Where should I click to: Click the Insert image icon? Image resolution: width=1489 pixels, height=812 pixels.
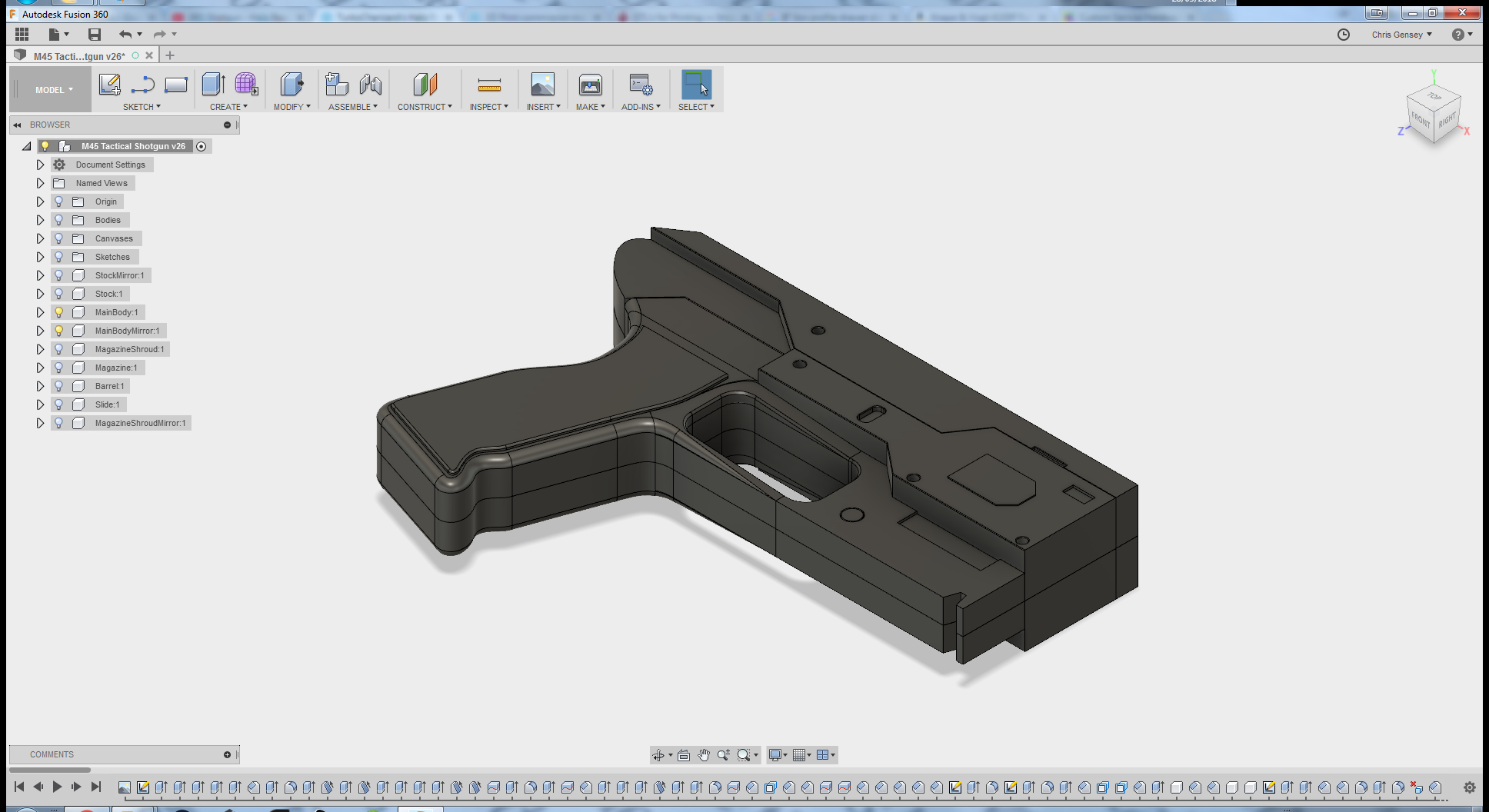pyautogui.click(x=542, y=85)
